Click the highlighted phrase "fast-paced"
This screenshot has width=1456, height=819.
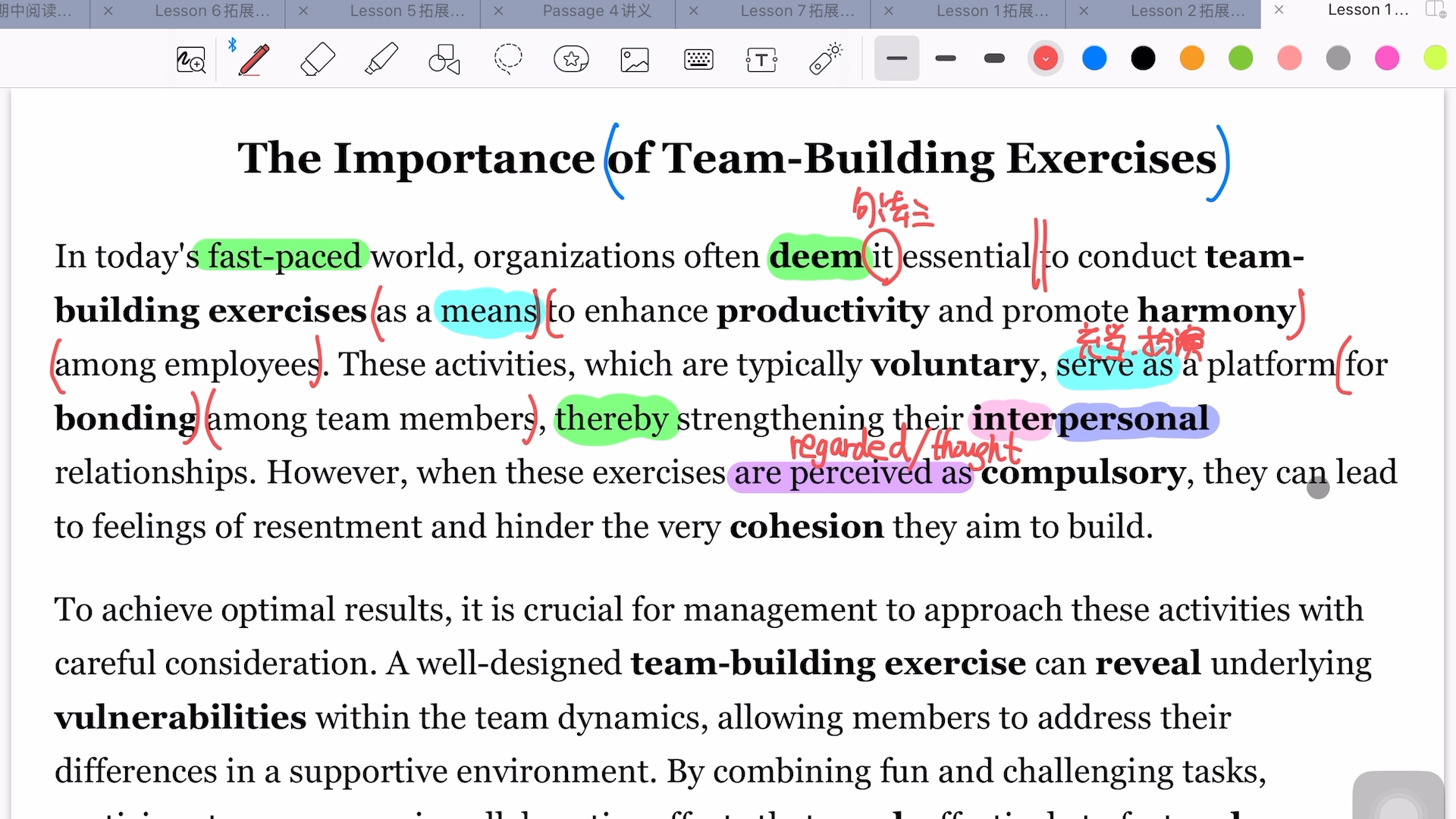coord(285,257)
